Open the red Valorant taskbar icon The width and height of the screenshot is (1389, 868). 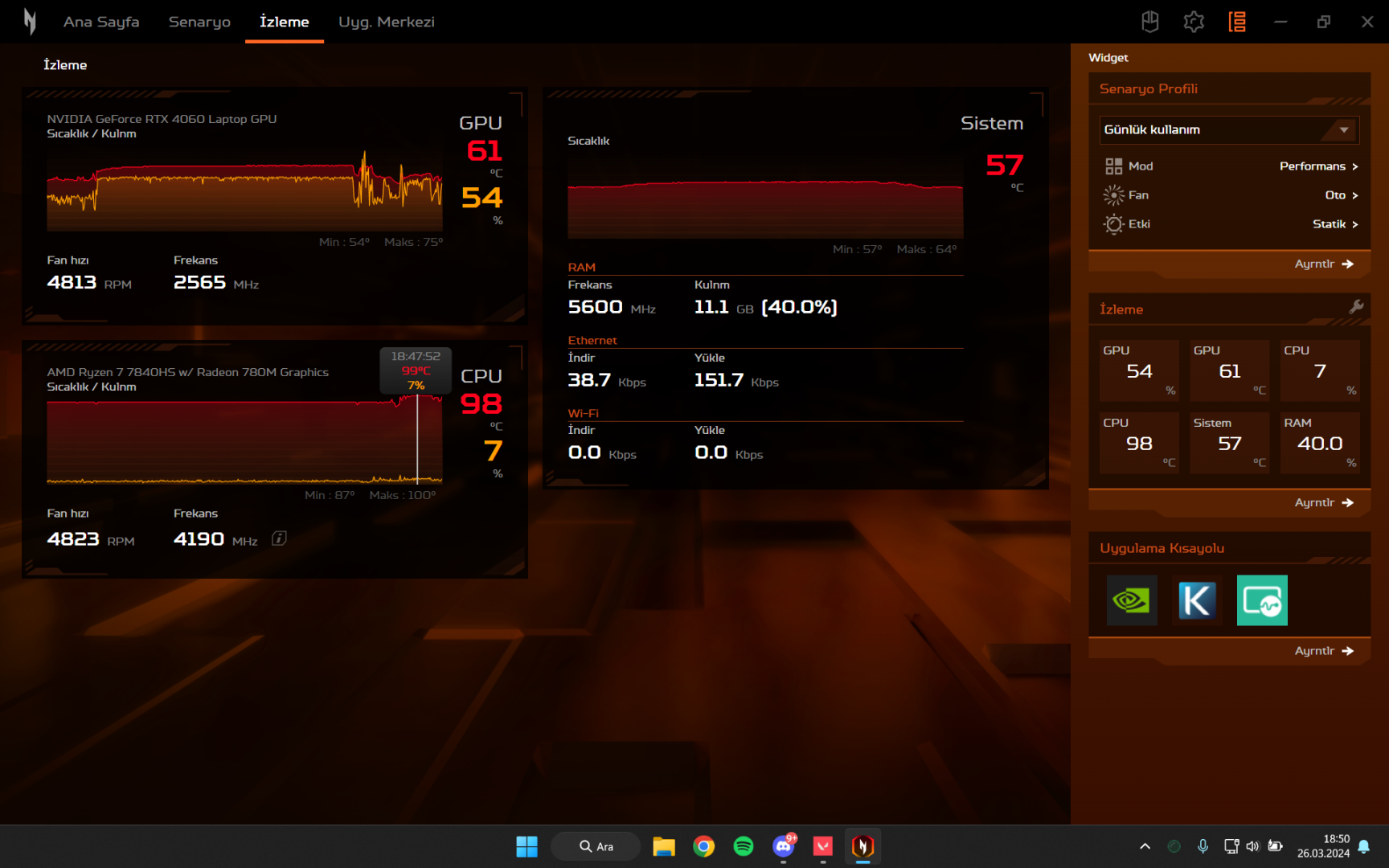pos(823,846)
